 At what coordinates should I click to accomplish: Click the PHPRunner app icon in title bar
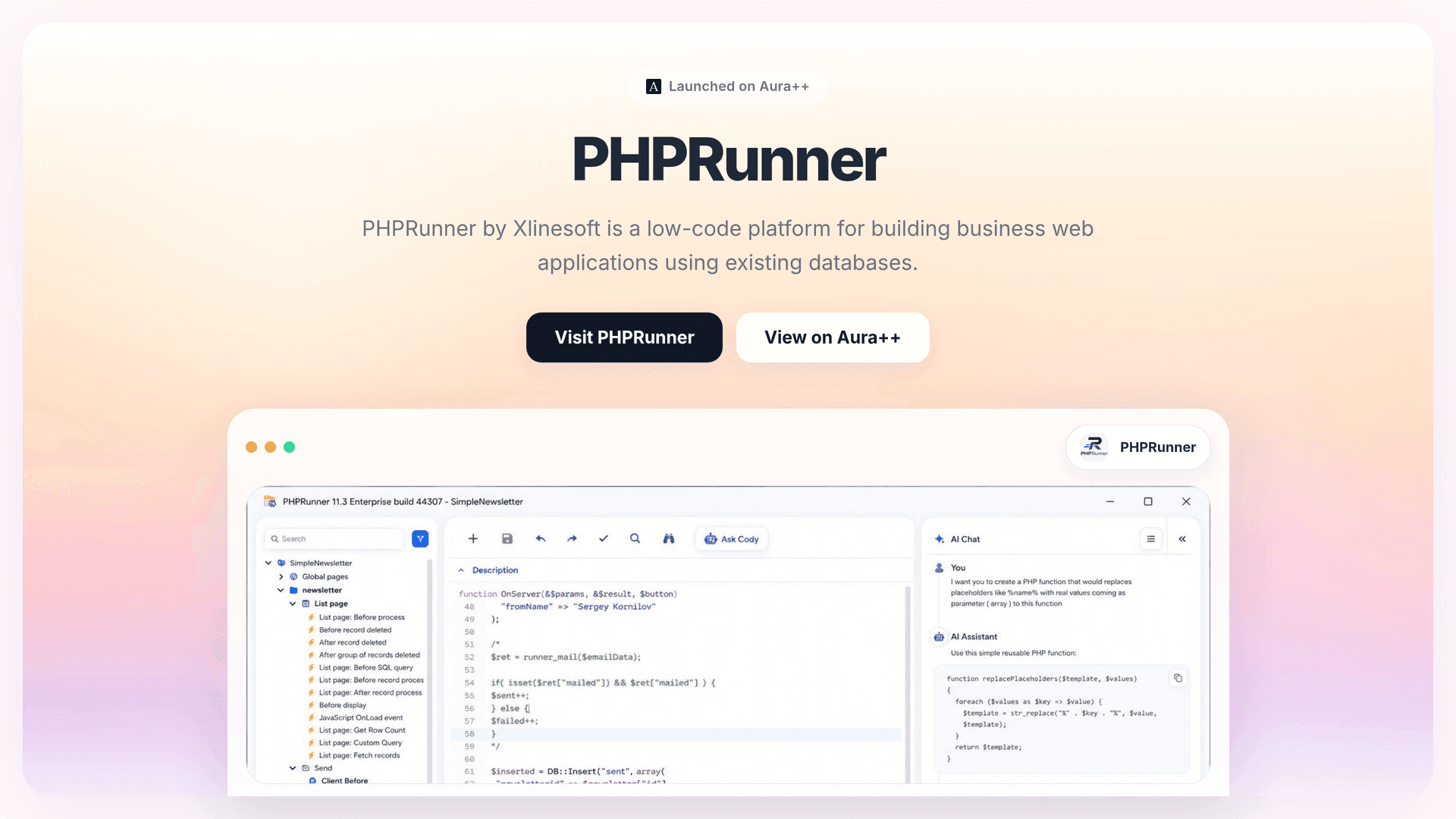[x=270, y=501]
